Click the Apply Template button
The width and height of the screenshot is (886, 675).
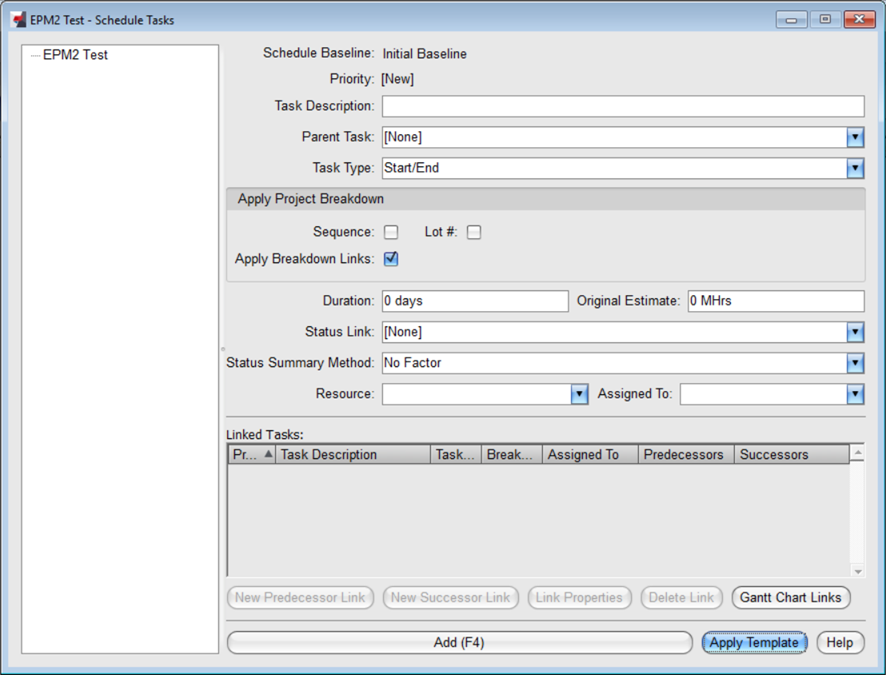click(x=754, y=643)
